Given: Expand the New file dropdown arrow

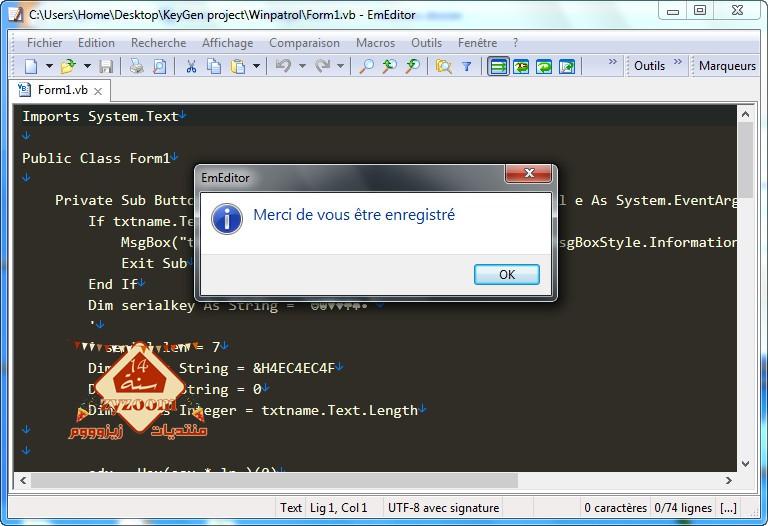Looking at the screenshot, I should coord(49,66).
